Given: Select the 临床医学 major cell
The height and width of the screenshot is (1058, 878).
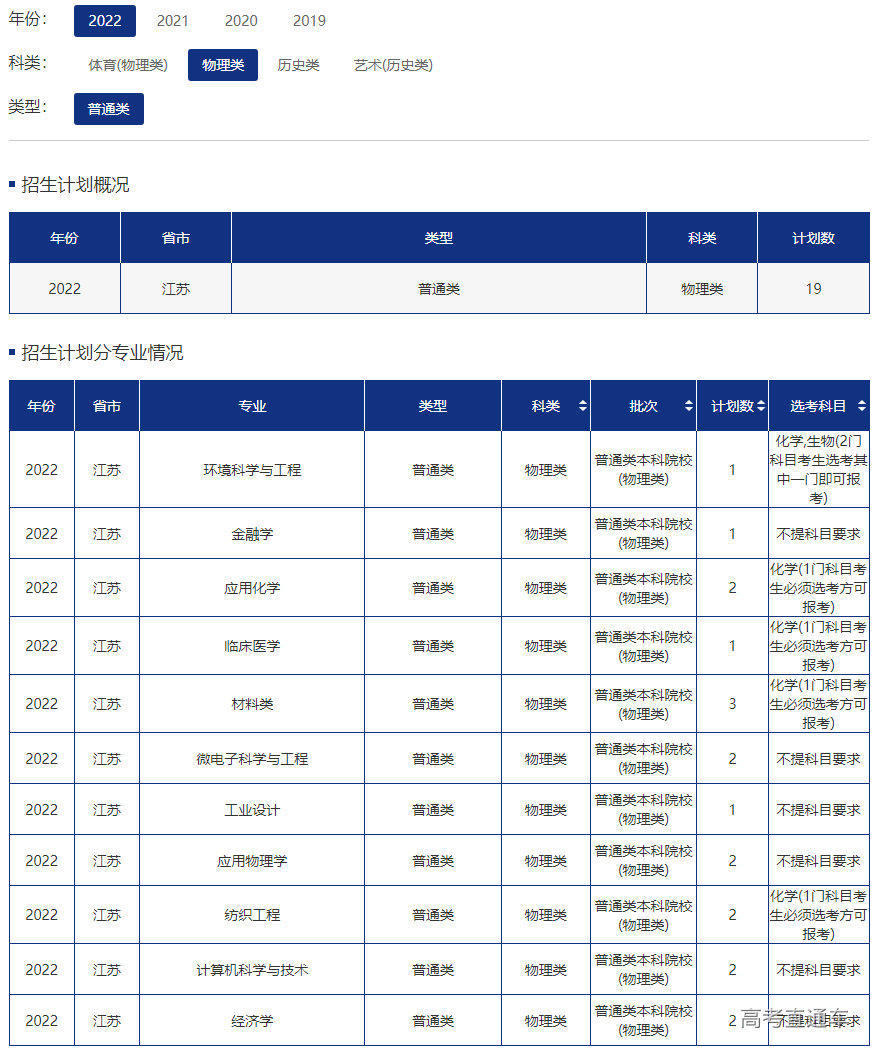Looking at the screenshot, I should click(x=252, y=646).
